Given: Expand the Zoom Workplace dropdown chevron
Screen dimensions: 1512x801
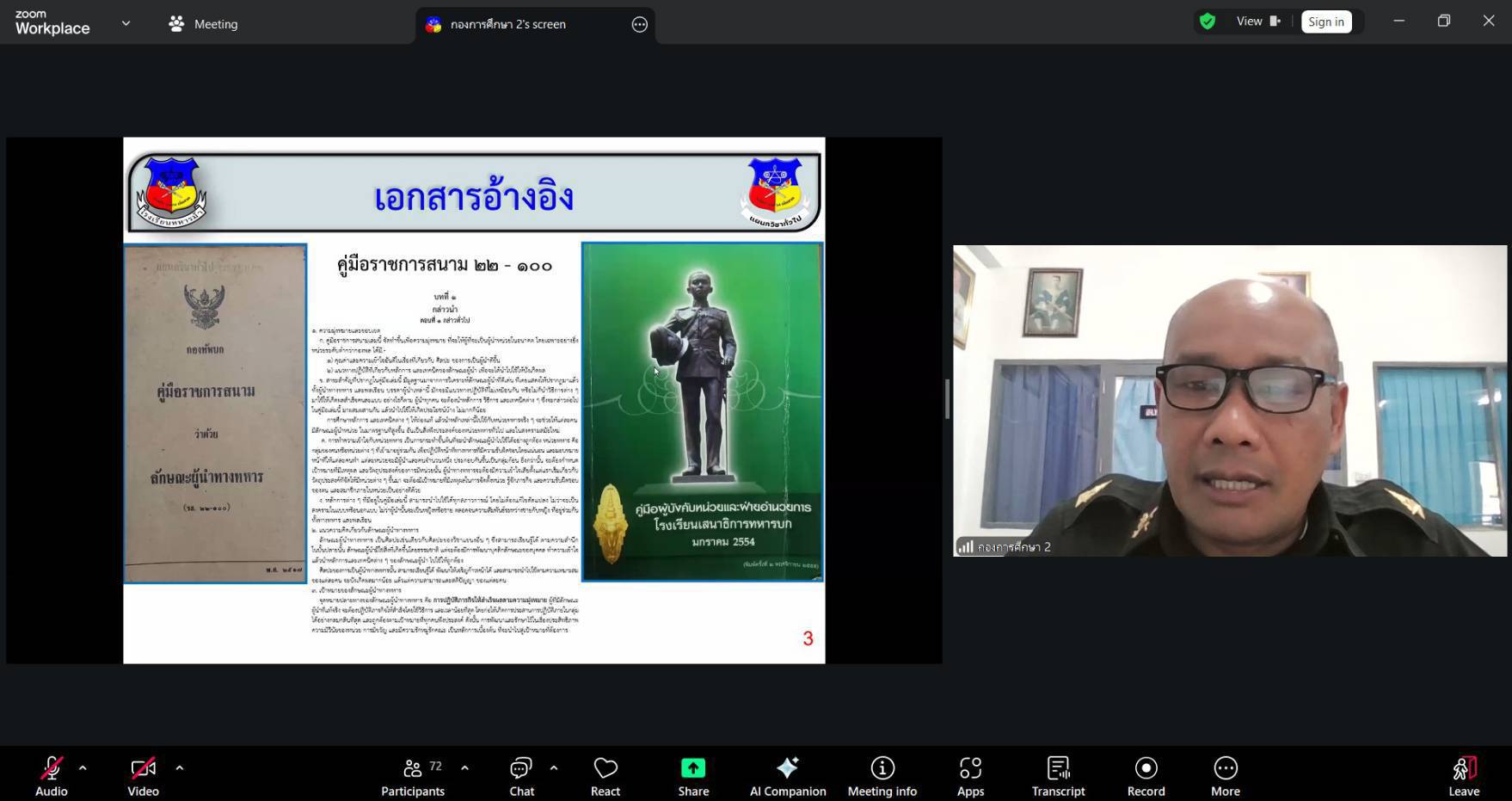Looking at the screenshot, I should click(x=126, y=23).
